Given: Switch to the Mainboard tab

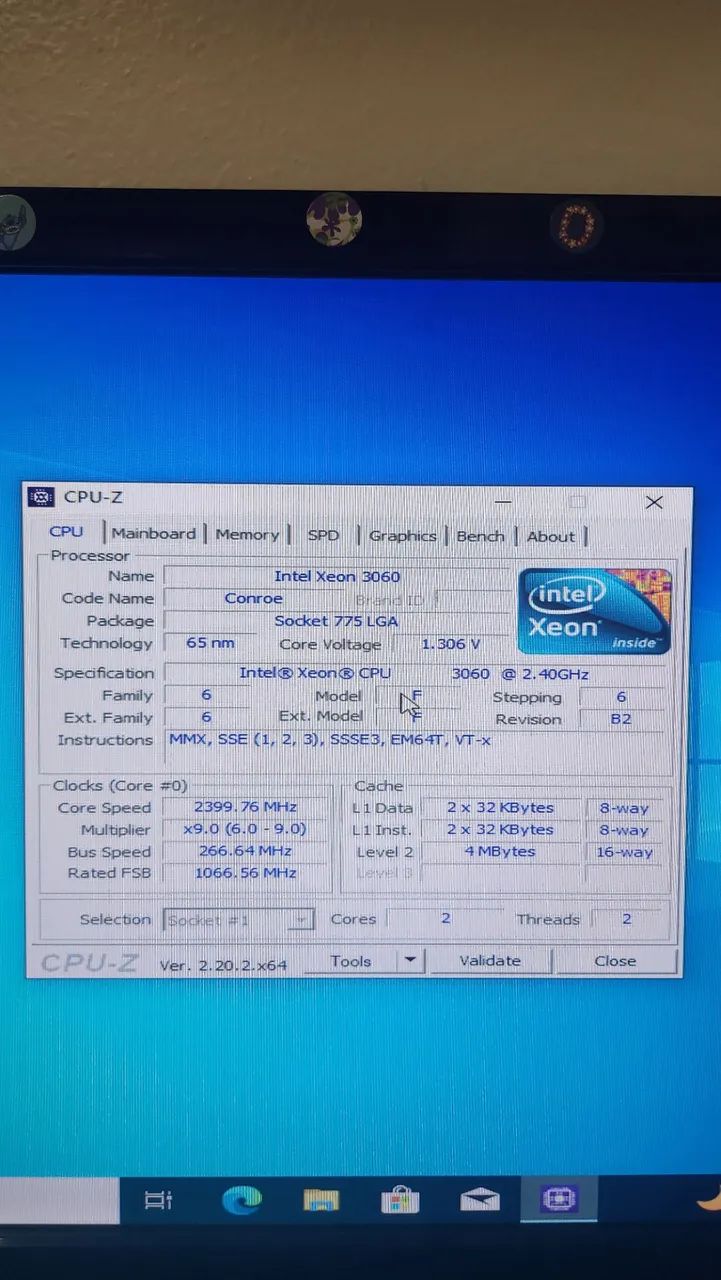Looking at the screenshot, I should (x=154, y=534).
